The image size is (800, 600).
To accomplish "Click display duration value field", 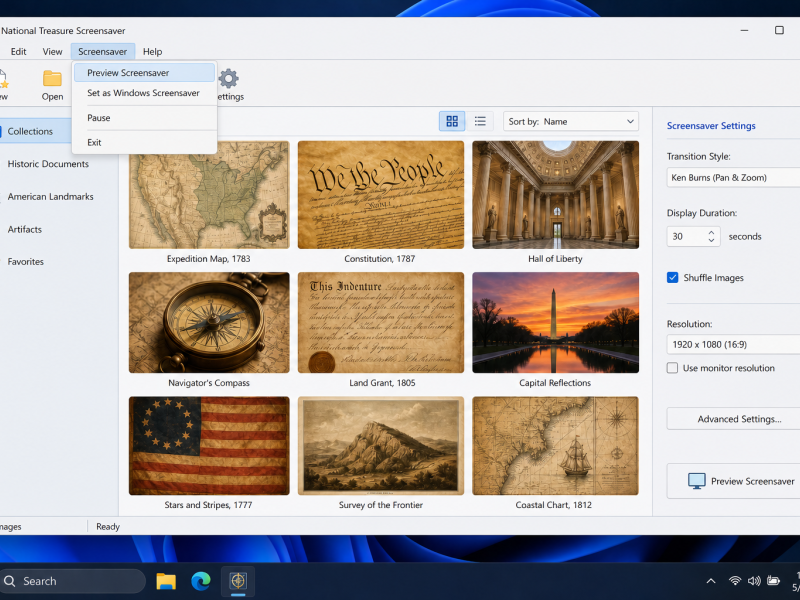I will tap(687, 236).
